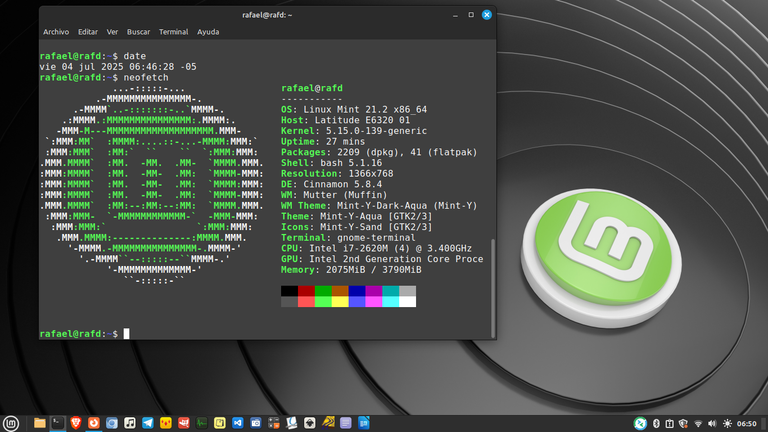768x432 pixels.
Task: Launch the calculator icon in the panel
Action: [274, 423]
